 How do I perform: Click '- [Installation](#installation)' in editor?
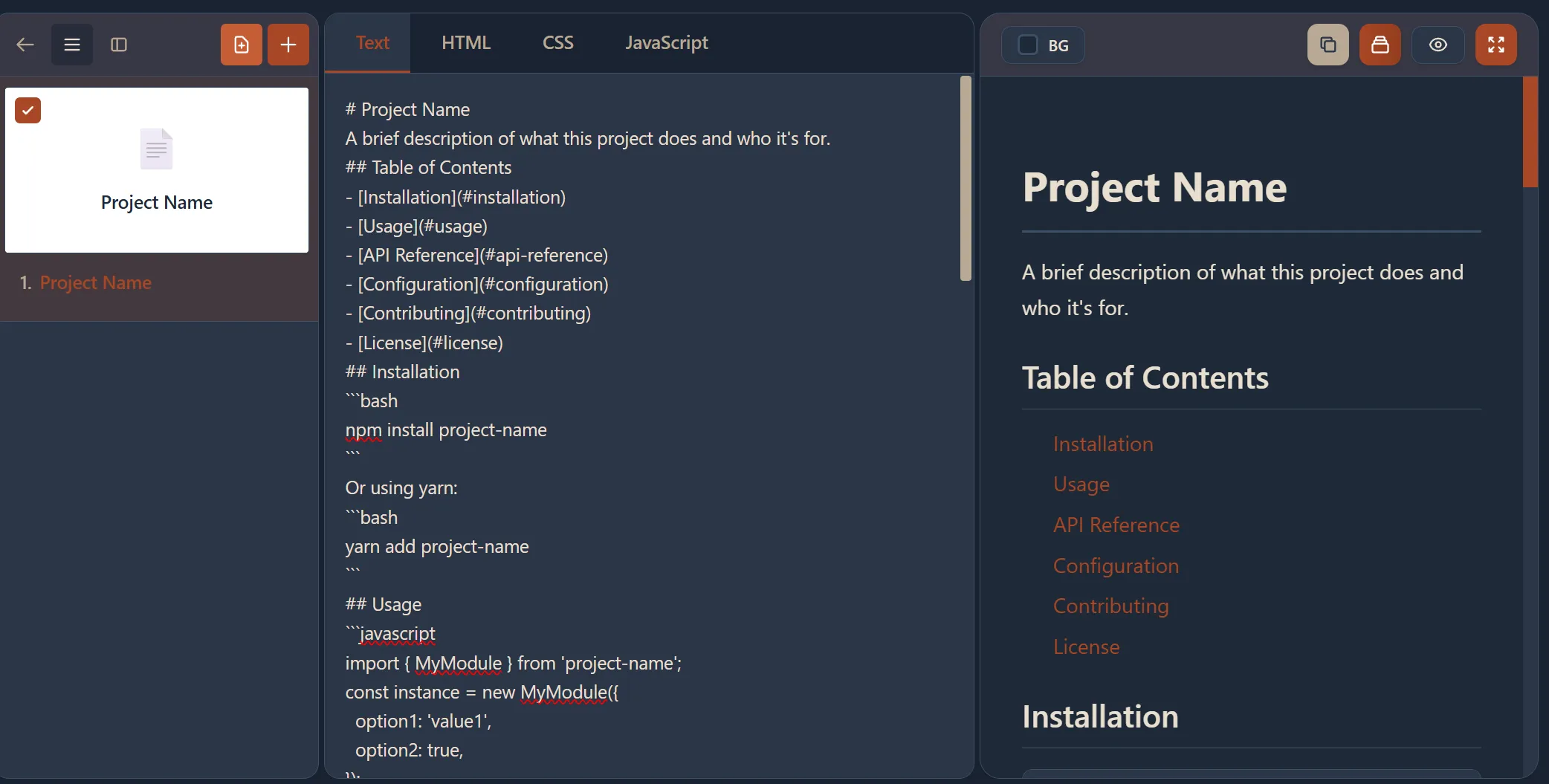point(456,197)
